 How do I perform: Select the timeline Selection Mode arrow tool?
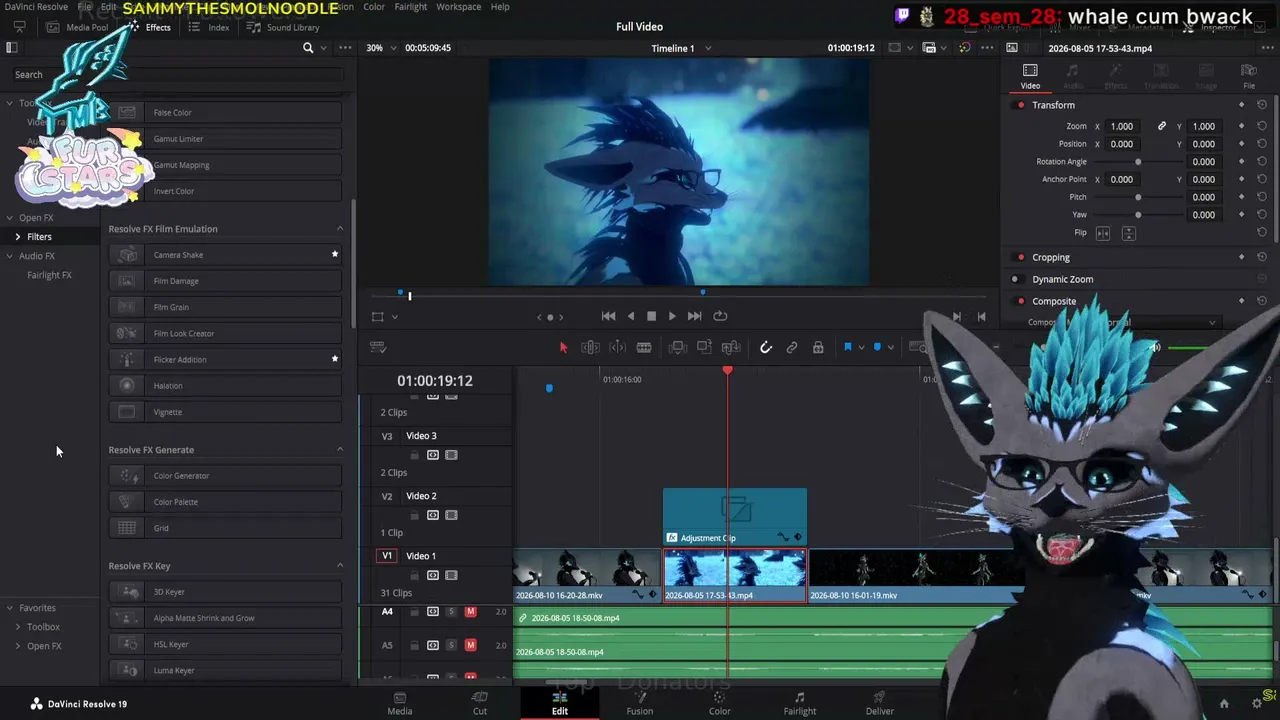[563, 347]
